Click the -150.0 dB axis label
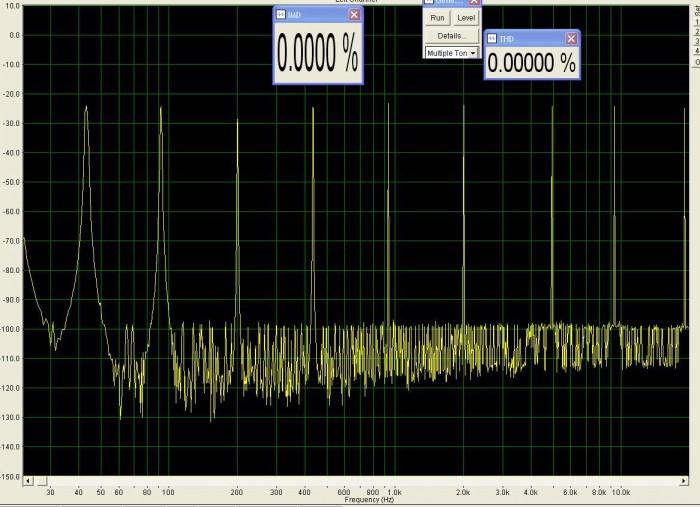The image size is (700, 507). tap(11, 477)
